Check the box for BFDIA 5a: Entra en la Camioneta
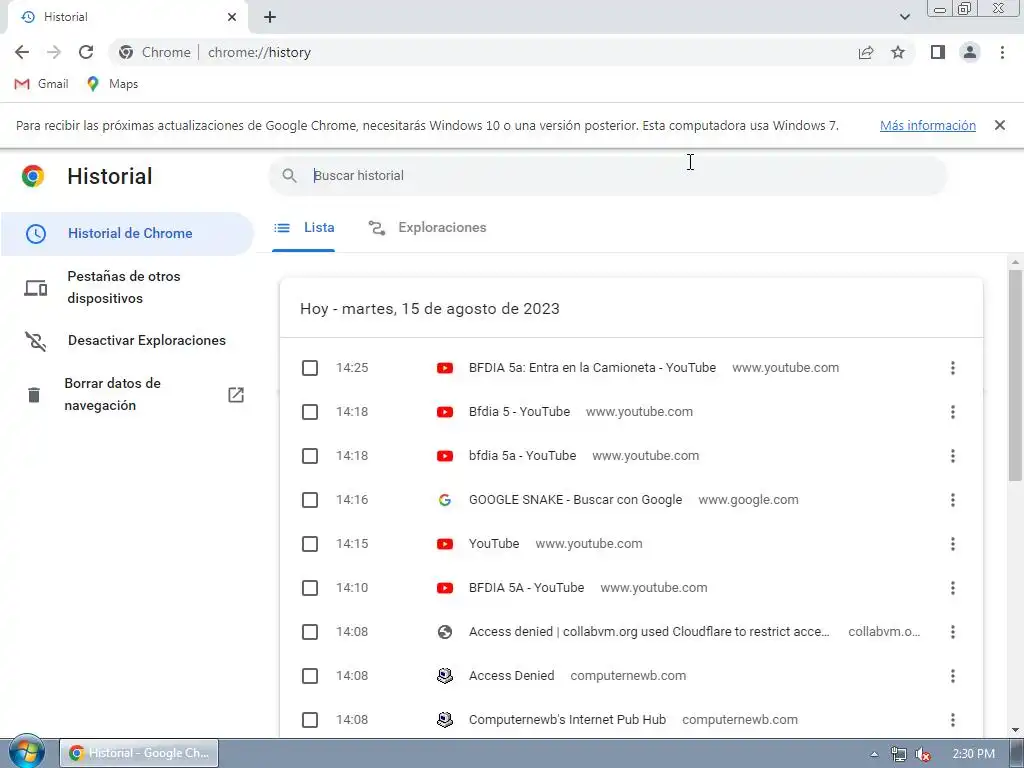1024x768 pixels. 310,368
